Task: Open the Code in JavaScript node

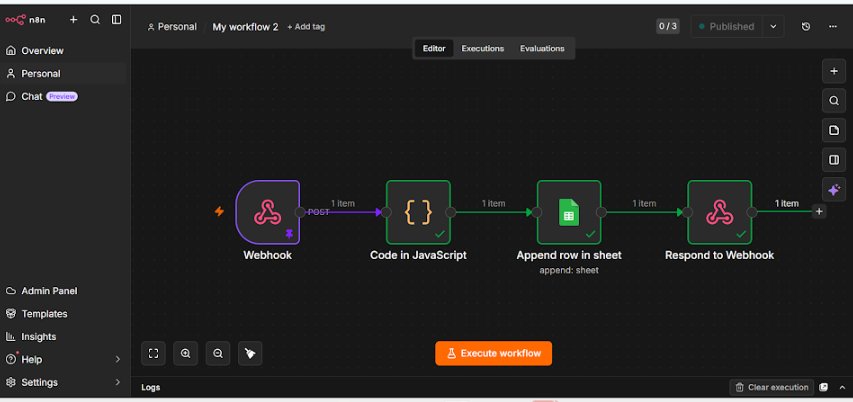Action: (x=418, y=212)
